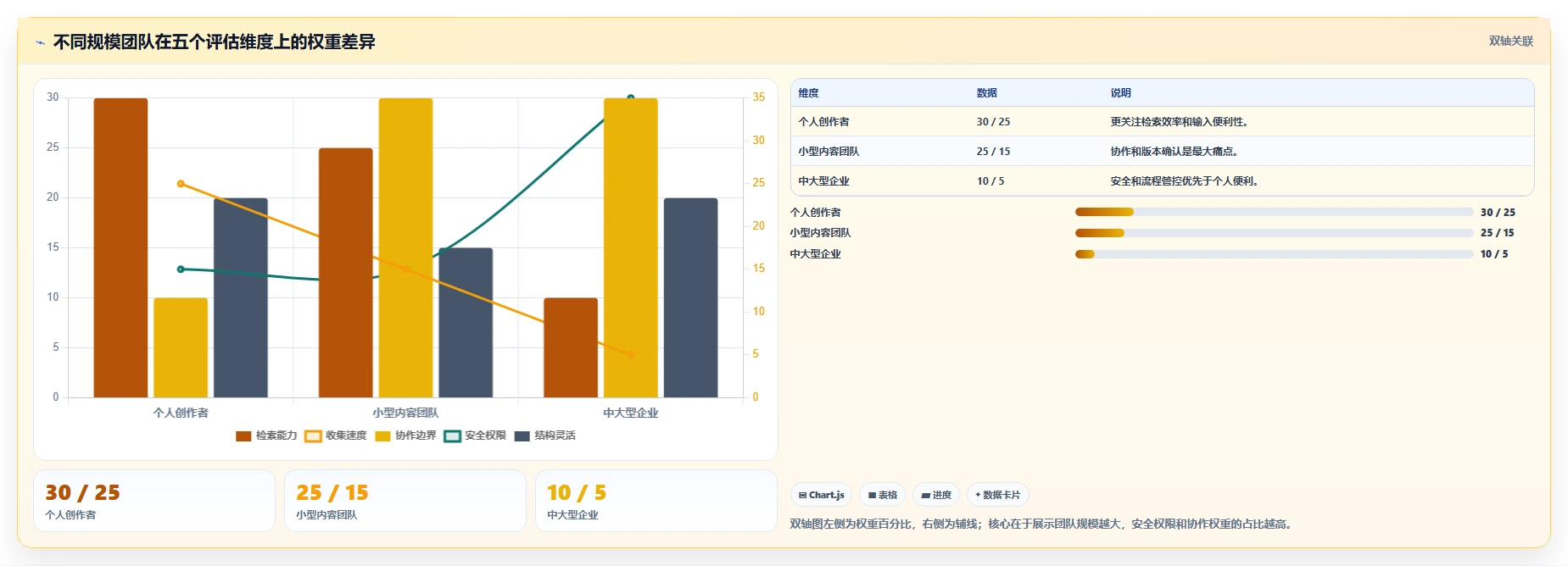Click the 个人创作者 x-axis label
The height and width of the screenshot is (566, 1568).
click(181, 413)
